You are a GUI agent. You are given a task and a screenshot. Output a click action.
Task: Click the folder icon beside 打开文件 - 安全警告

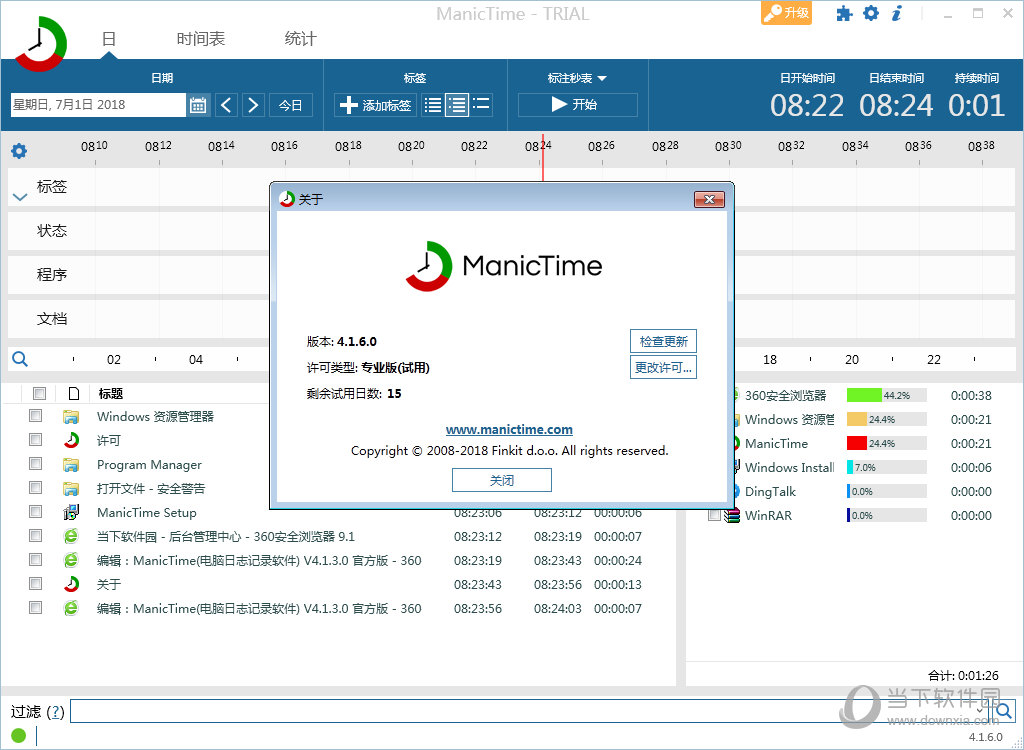click(x=71, y=489)
